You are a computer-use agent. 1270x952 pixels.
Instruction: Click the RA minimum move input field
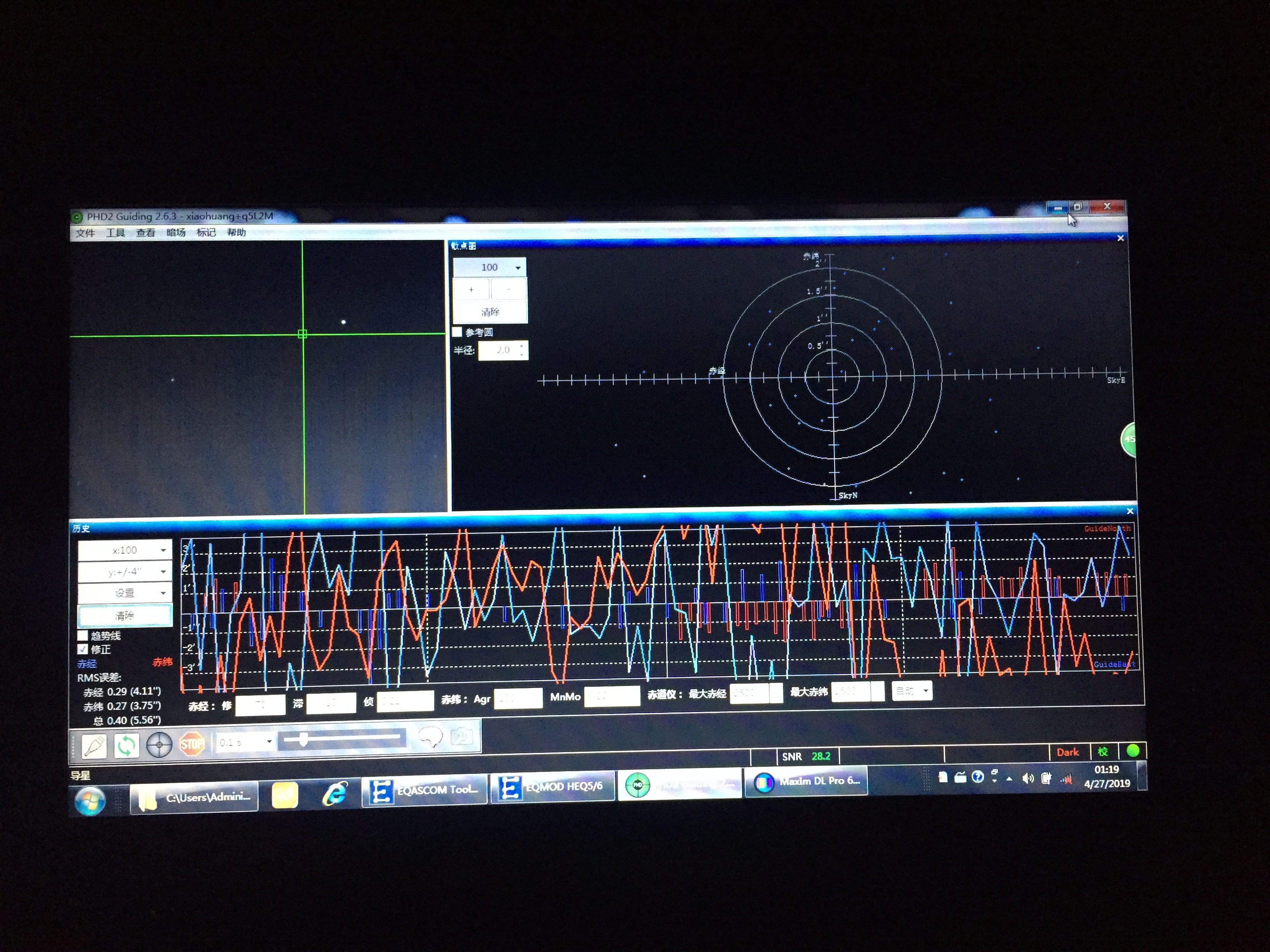pos(405,701)
